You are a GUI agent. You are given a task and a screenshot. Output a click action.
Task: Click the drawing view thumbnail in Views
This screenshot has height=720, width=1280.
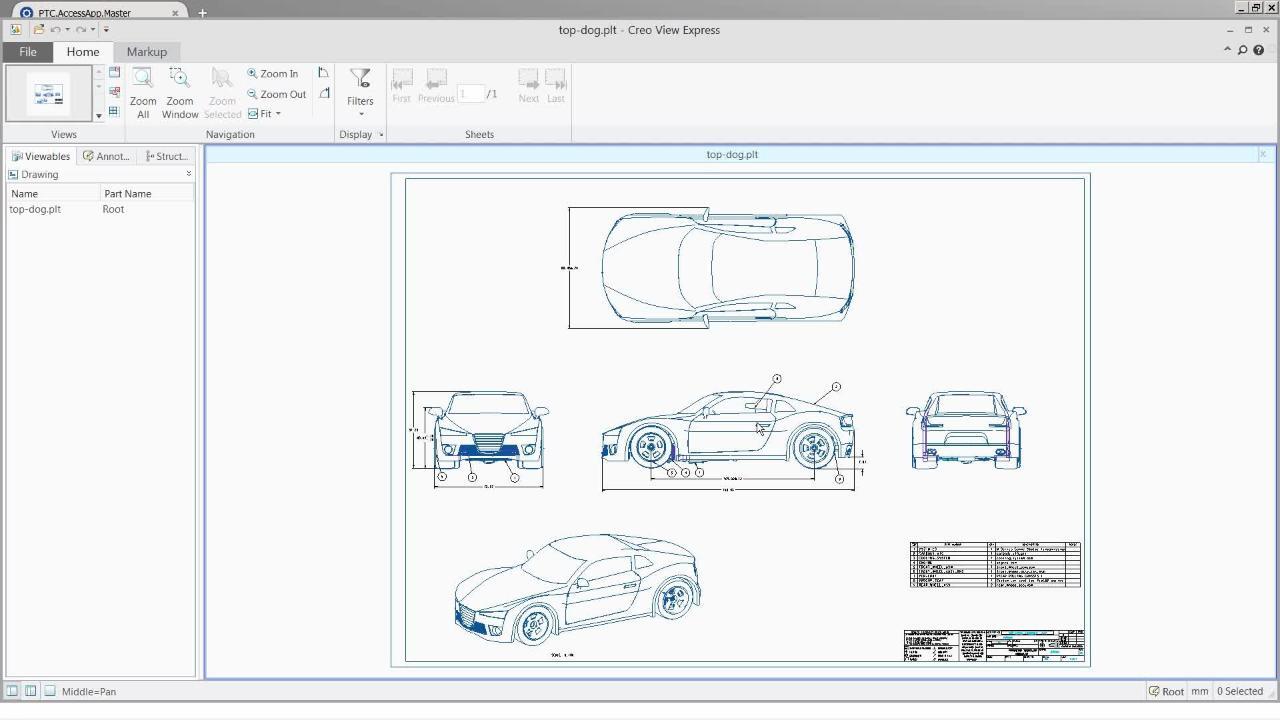point(48,94)
